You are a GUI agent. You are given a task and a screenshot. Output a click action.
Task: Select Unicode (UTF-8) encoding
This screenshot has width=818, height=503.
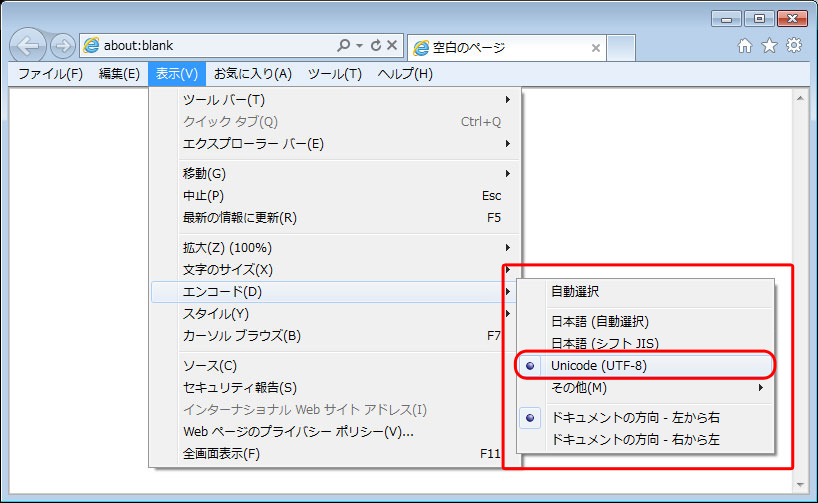point(645,366)
